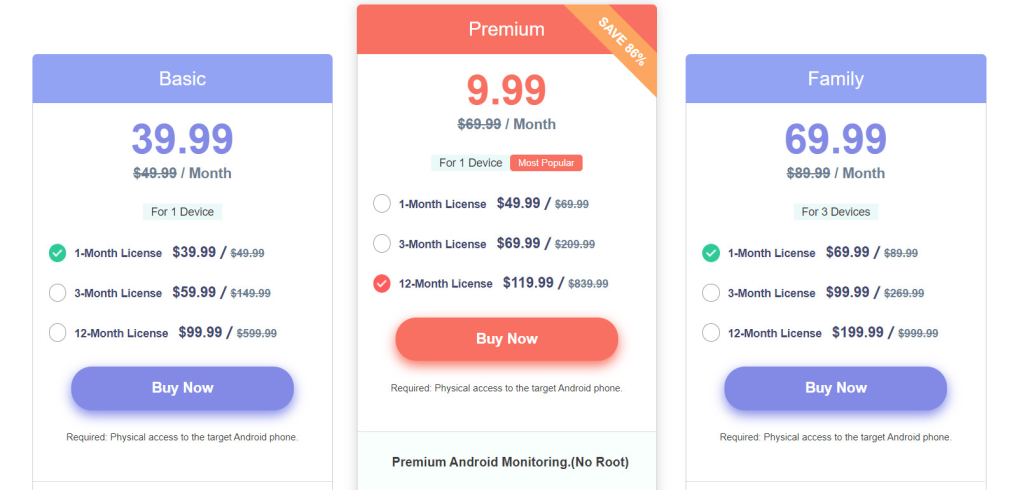This screenshot has height=490, width=1024.
Task: Click the Premium plan header
Action: pyautogui.click(x=506, y=29)
